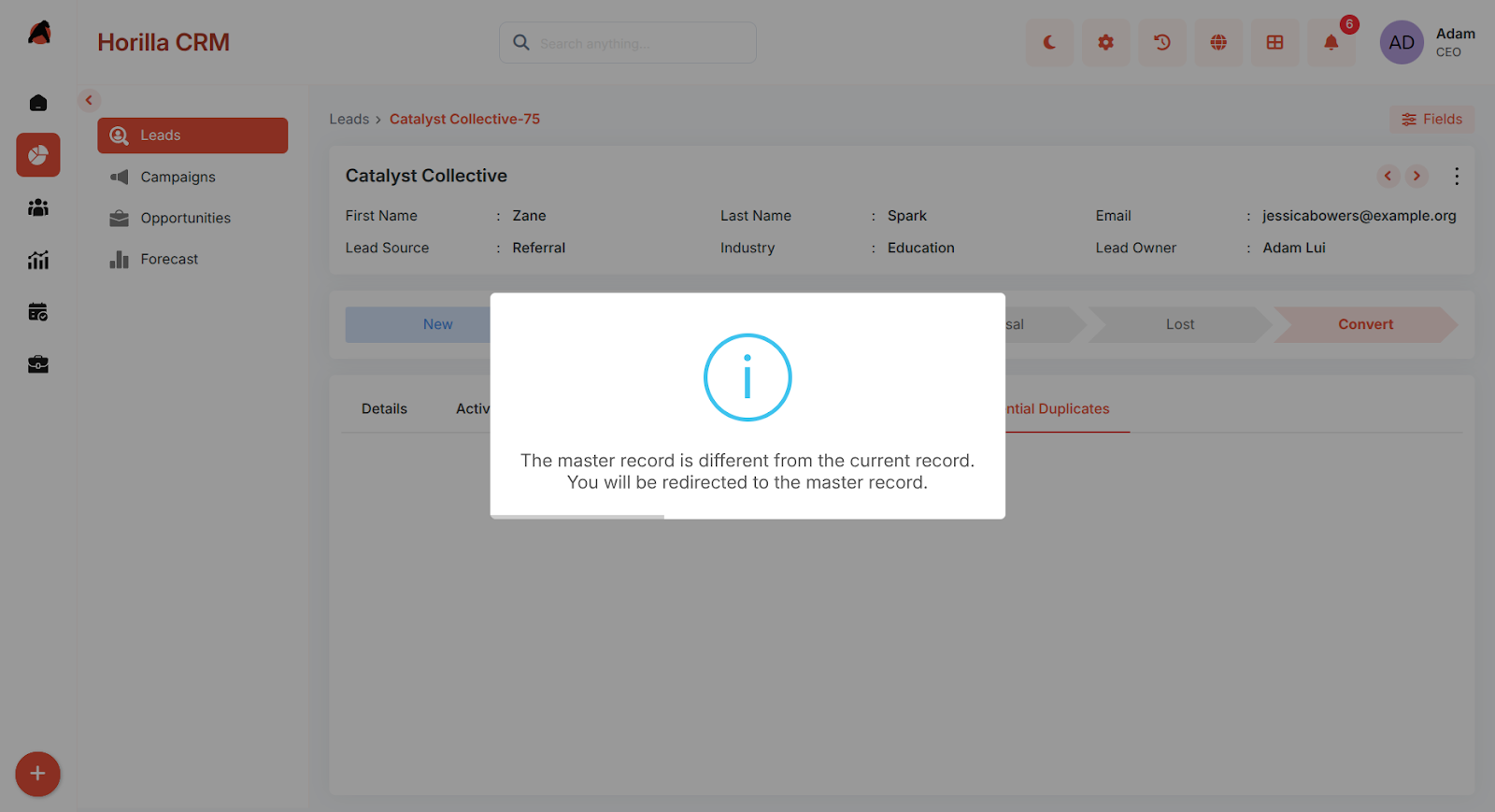Open notifications bell with 6 badge
The height and width of the screenshot is (812, 1495).
pos(1331,42)
